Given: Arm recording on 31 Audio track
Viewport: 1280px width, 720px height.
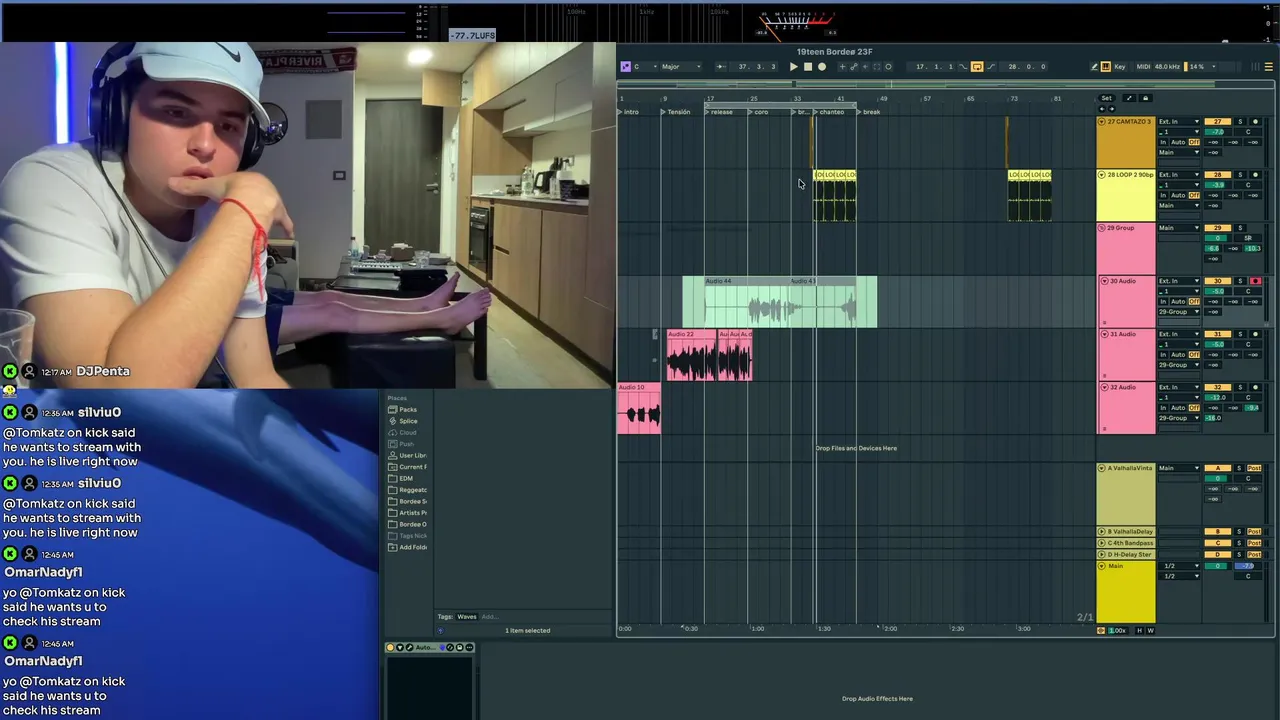Looking at the screenshot, I should (1255, 334).
